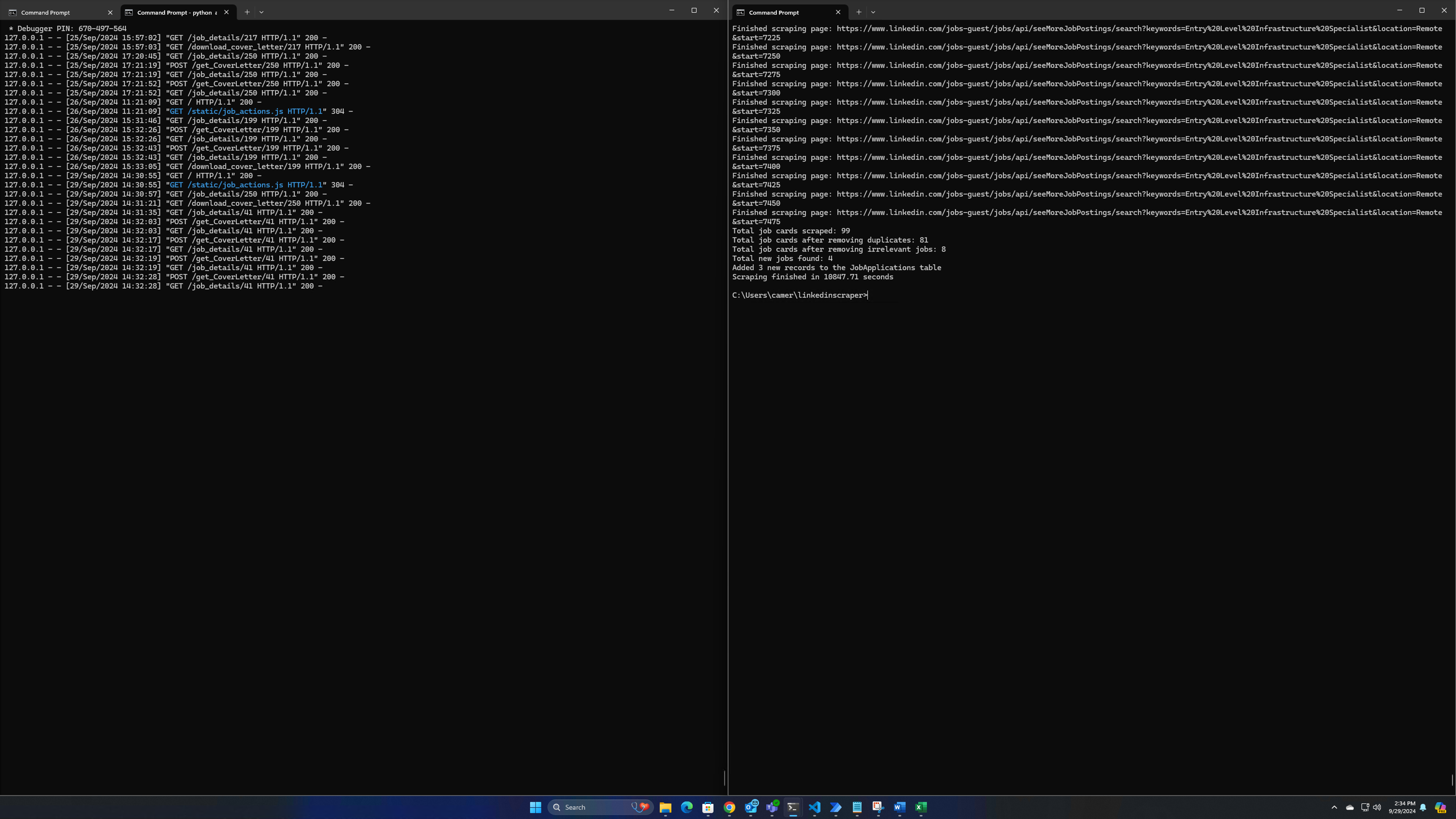Open Power Automate from the taskbar
Image resolution: width=1456 pixels, height=819 pixels.
[835, 807]
